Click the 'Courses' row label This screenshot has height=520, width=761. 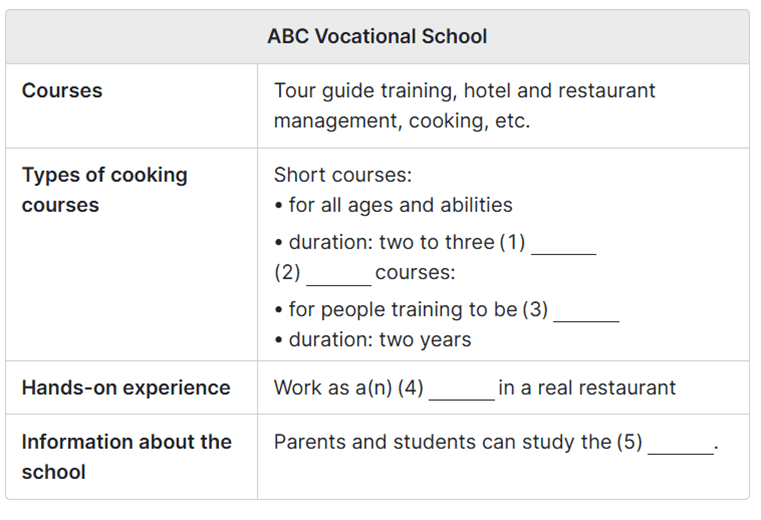(x=62, y=91)
